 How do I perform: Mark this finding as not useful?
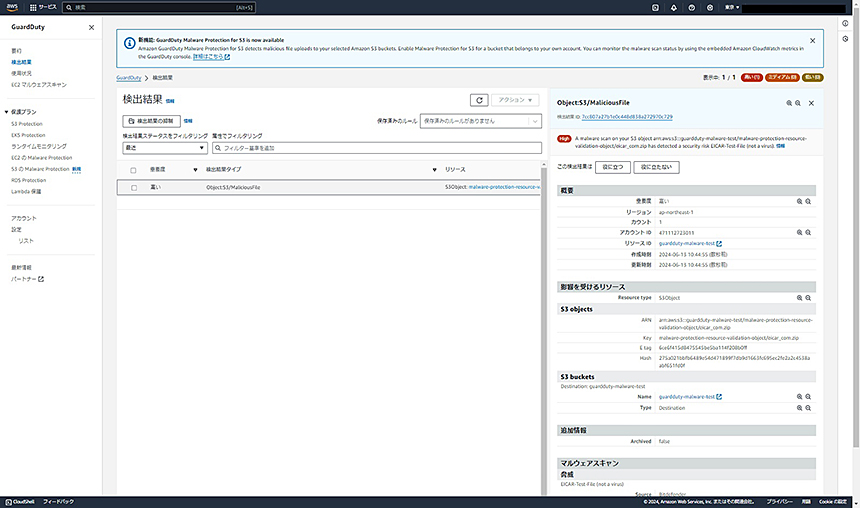[656, 167]
